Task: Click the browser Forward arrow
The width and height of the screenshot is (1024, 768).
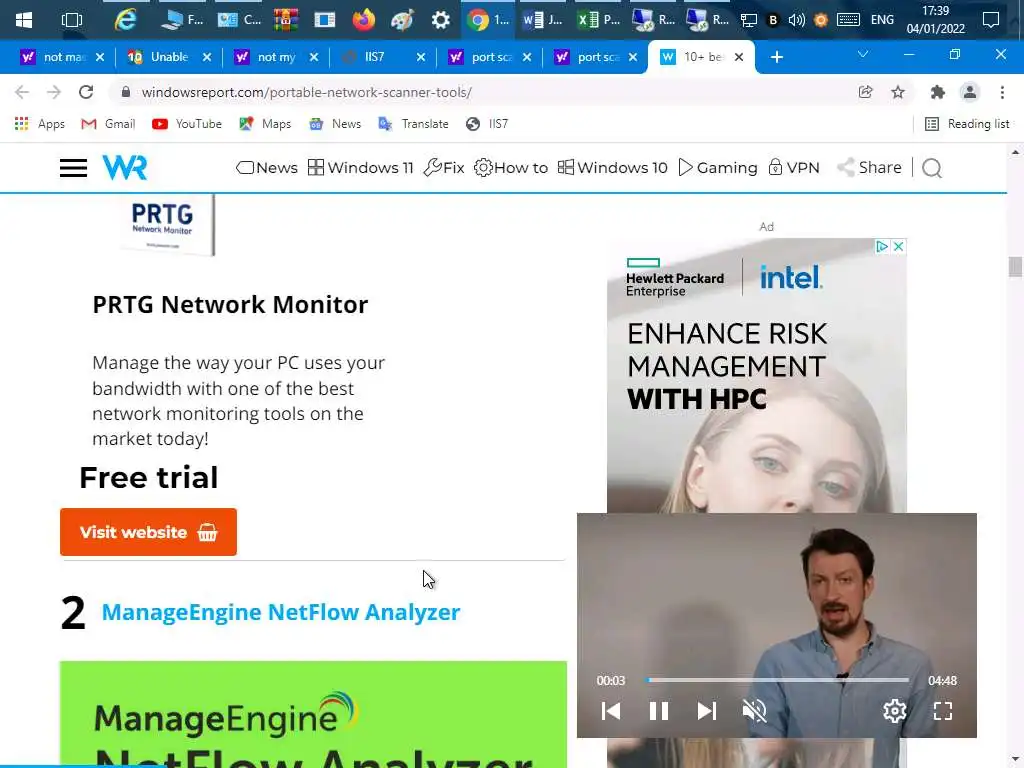Action: coord(54,92)
